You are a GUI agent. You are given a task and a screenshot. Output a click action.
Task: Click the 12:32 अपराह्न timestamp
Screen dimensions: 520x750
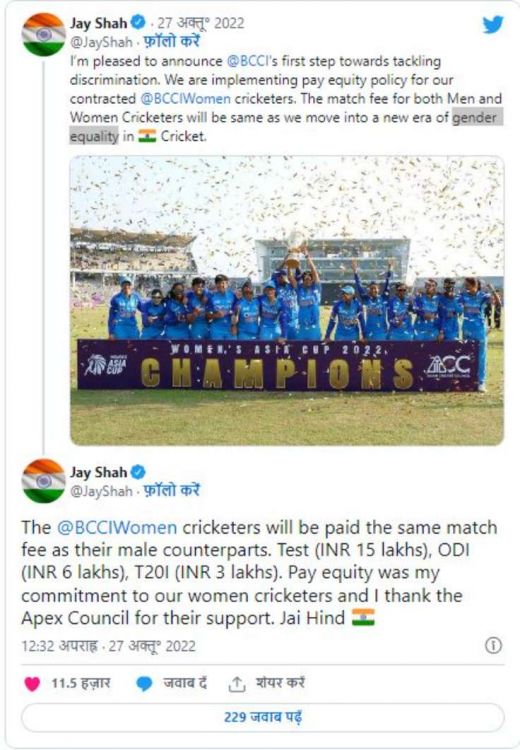[x=59, y=646]
